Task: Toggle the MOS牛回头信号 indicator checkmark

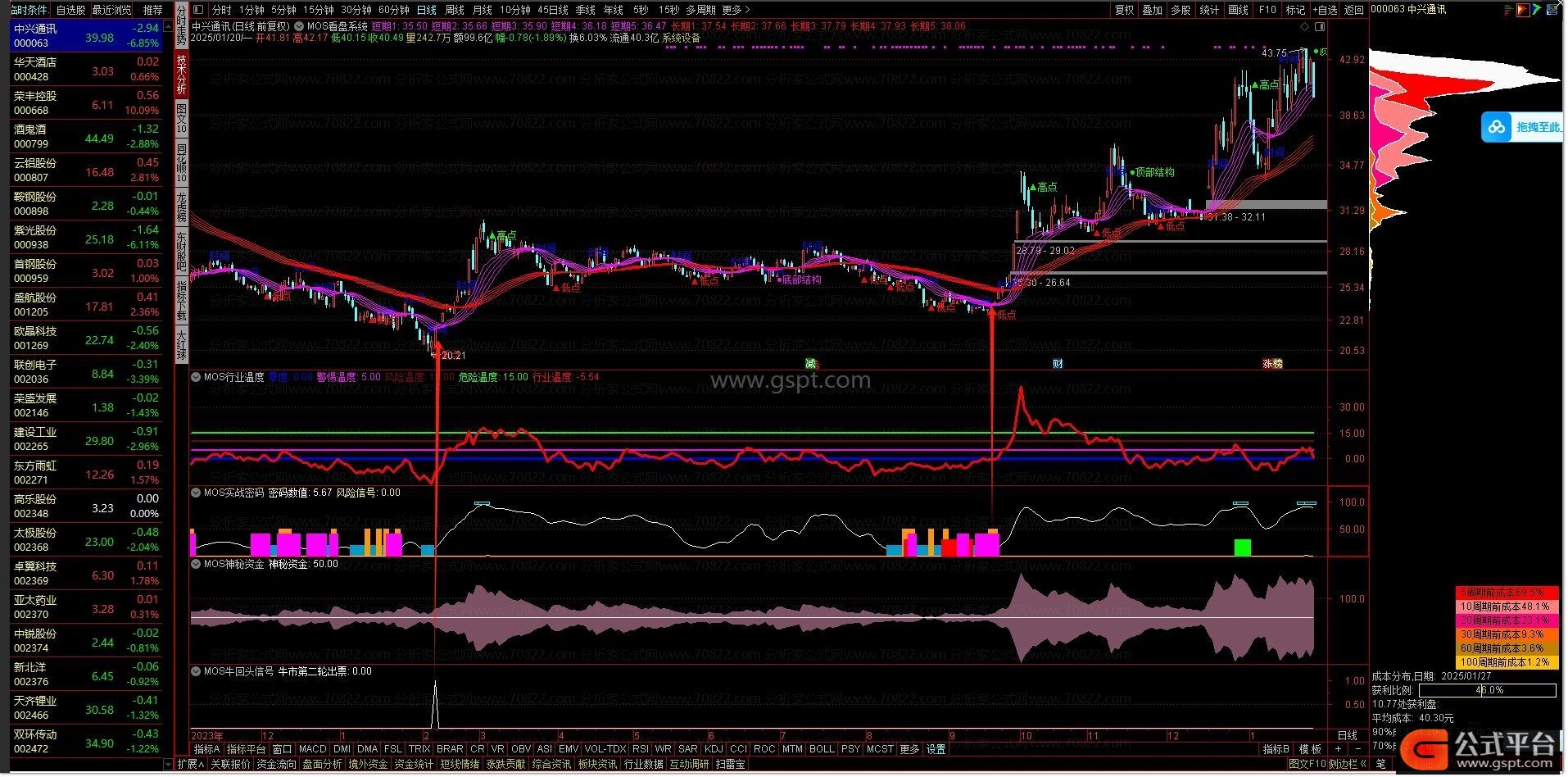Action: pyautogui.click(x=196, y=670)
